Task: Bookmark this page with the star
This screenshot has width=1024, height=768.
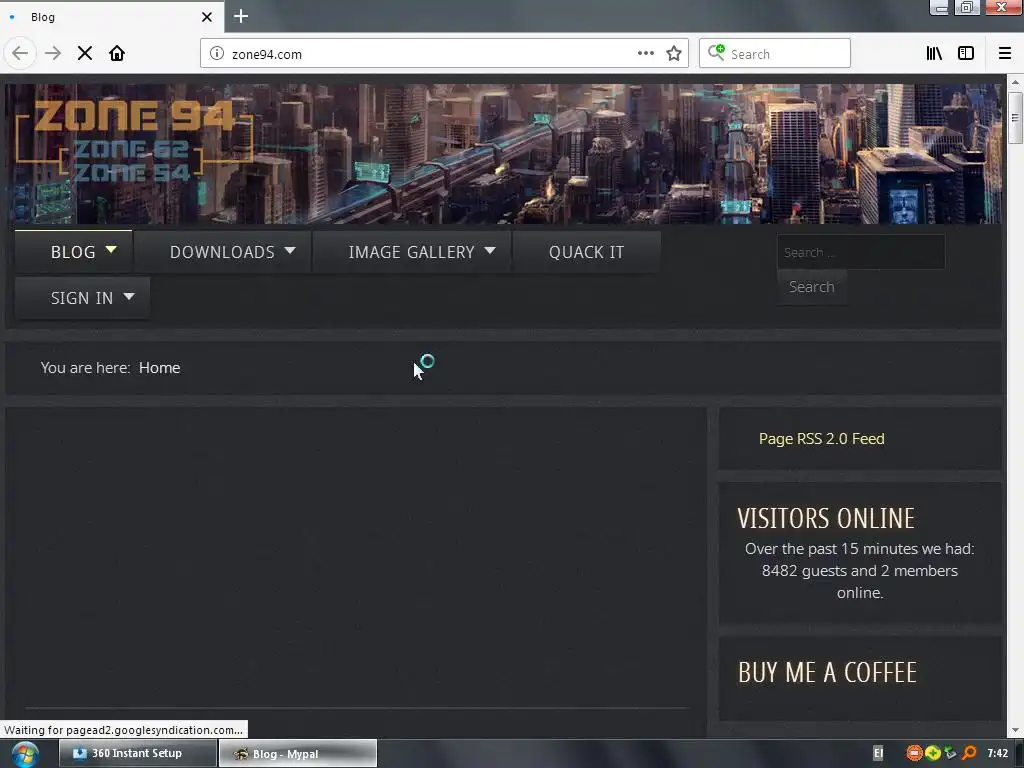Action: [674, 54]
